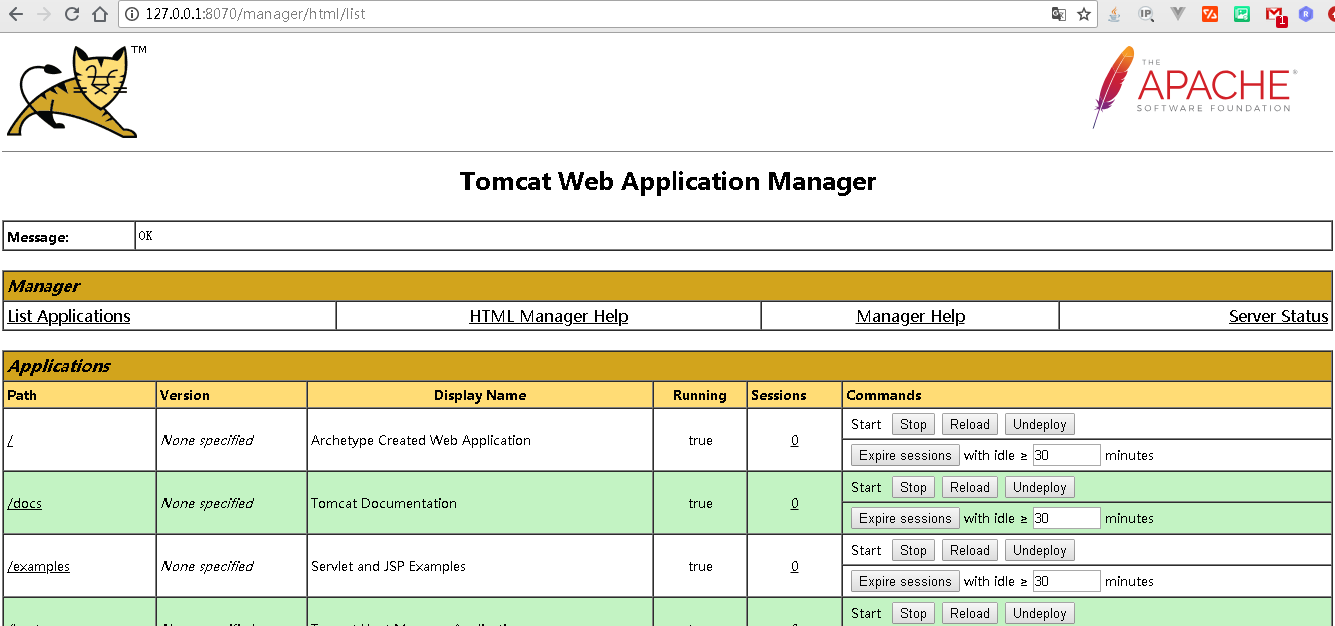Image resolution: width=1335 pixels, height=626 pixels.
Task: Open the Google Translate icon in address bar
Action: [x=1058, y=14]
